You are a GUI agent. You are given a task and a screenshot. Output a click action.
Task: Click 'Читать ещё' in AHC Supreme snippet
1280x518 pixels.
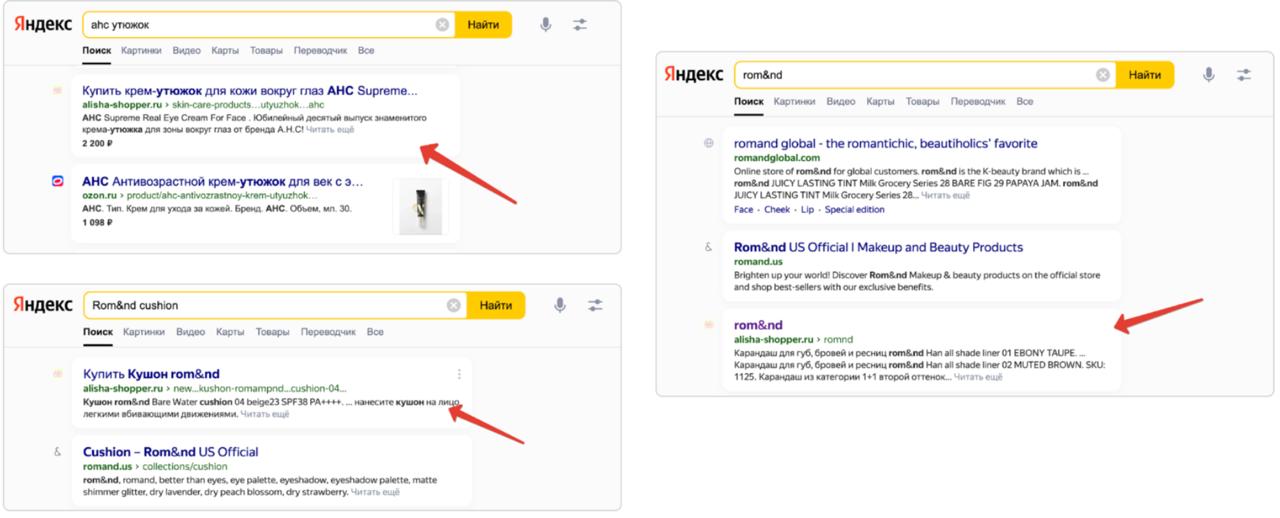point(329,129)
